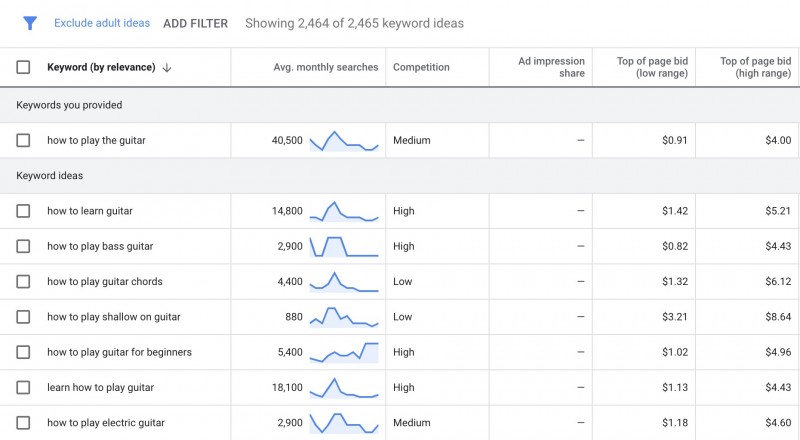The image size is (800, 440).
Task: Click trend chart for how to play guitar chords
Action: pyautogui.click(x=344, y=282)
